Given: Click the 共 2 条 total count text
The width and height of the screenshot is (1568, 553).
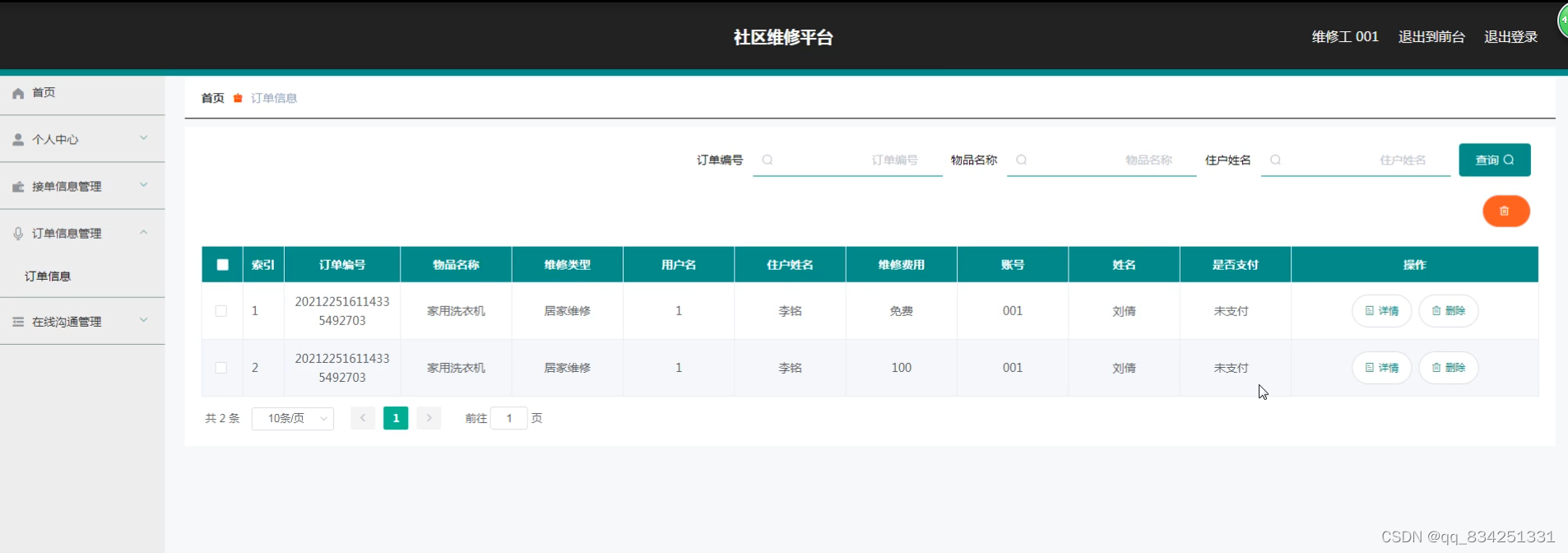Looking at the screenshot, I should tap(222, 418).
